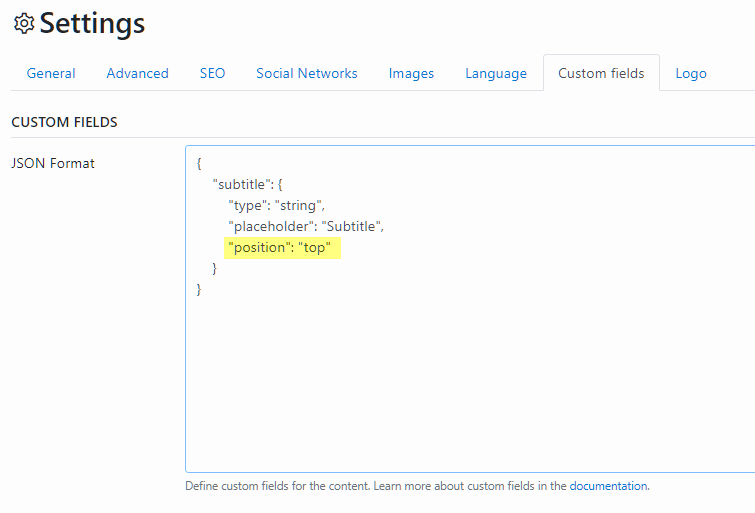The width and height of the screenshot is (755, 513).
Task: Select the Images tab
Action: coord(411,73)
